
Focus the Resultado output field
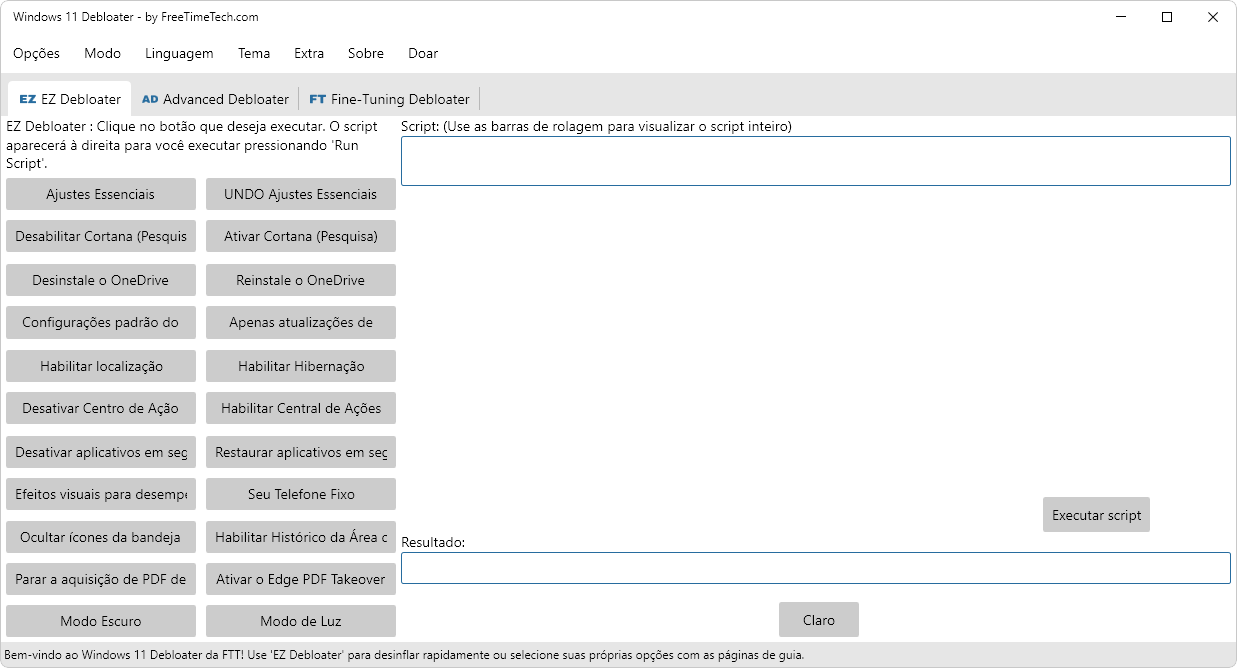pyautogui.click(x=815, y=568)
